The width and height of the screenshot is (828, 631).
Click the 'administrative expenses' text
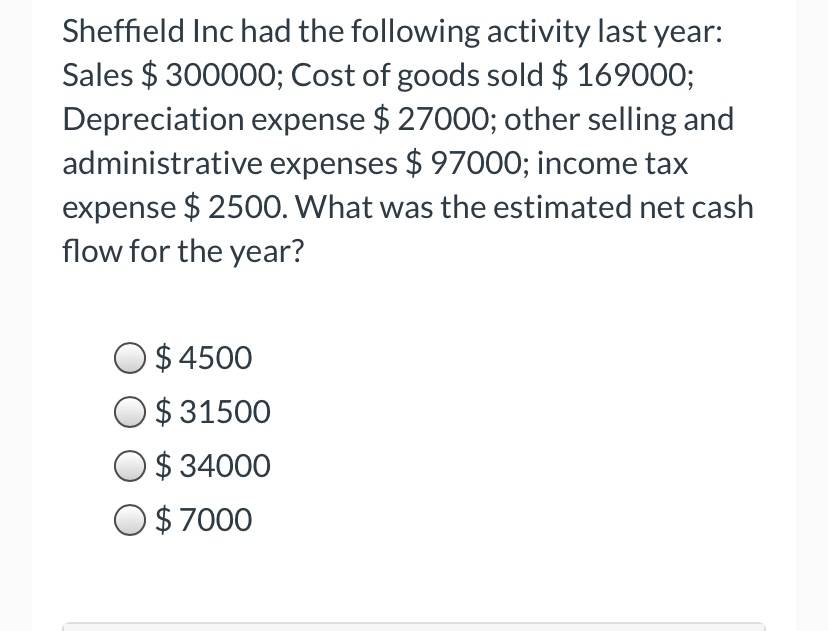click(230, 164)
